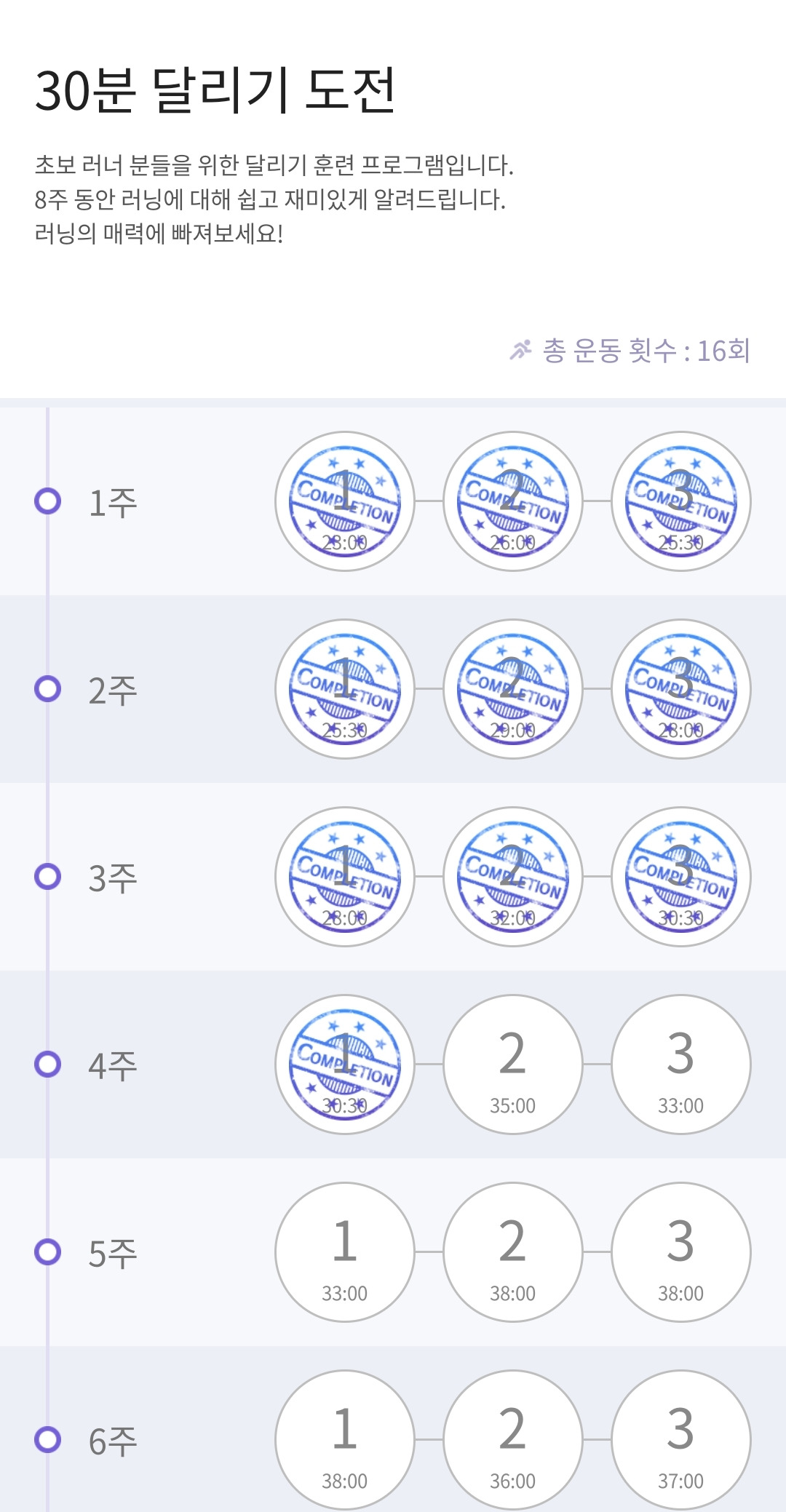Select the 4주 timeline marker dot
This screenshot has width=786, height=1512.
48,1065
